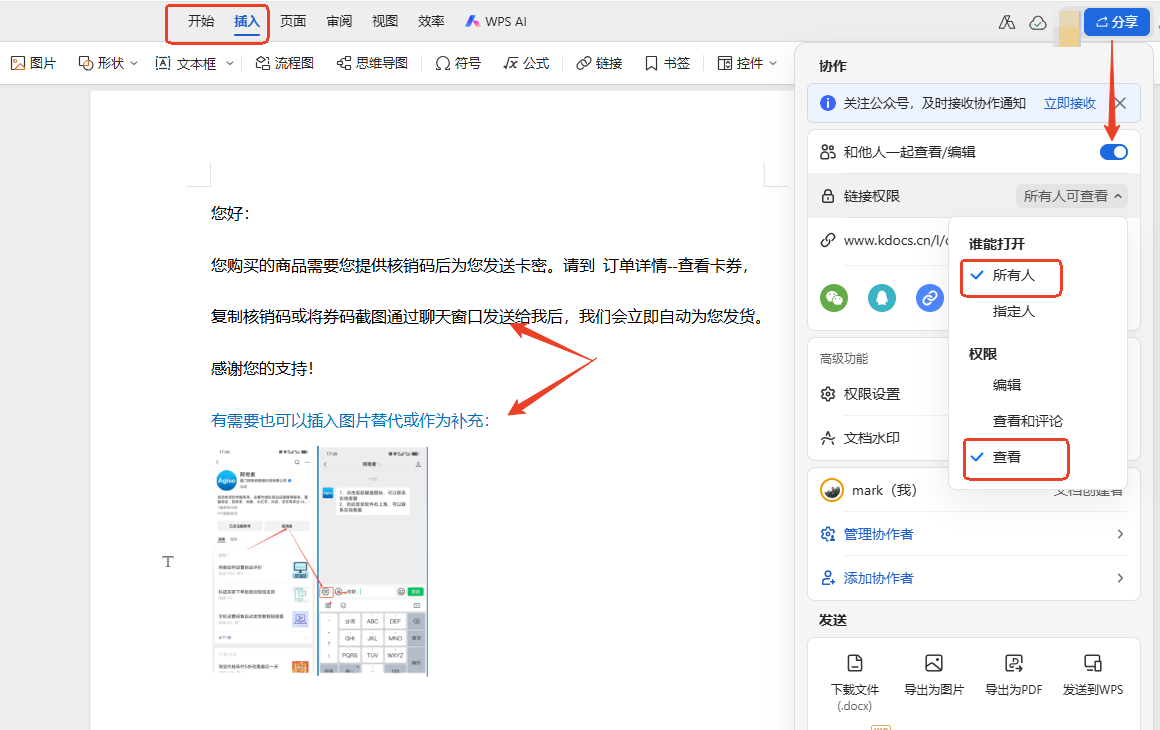Viewport: 1160px width, 730px height.
Task: Click 导出为PDF export icon
Action: coord(1013,675)
